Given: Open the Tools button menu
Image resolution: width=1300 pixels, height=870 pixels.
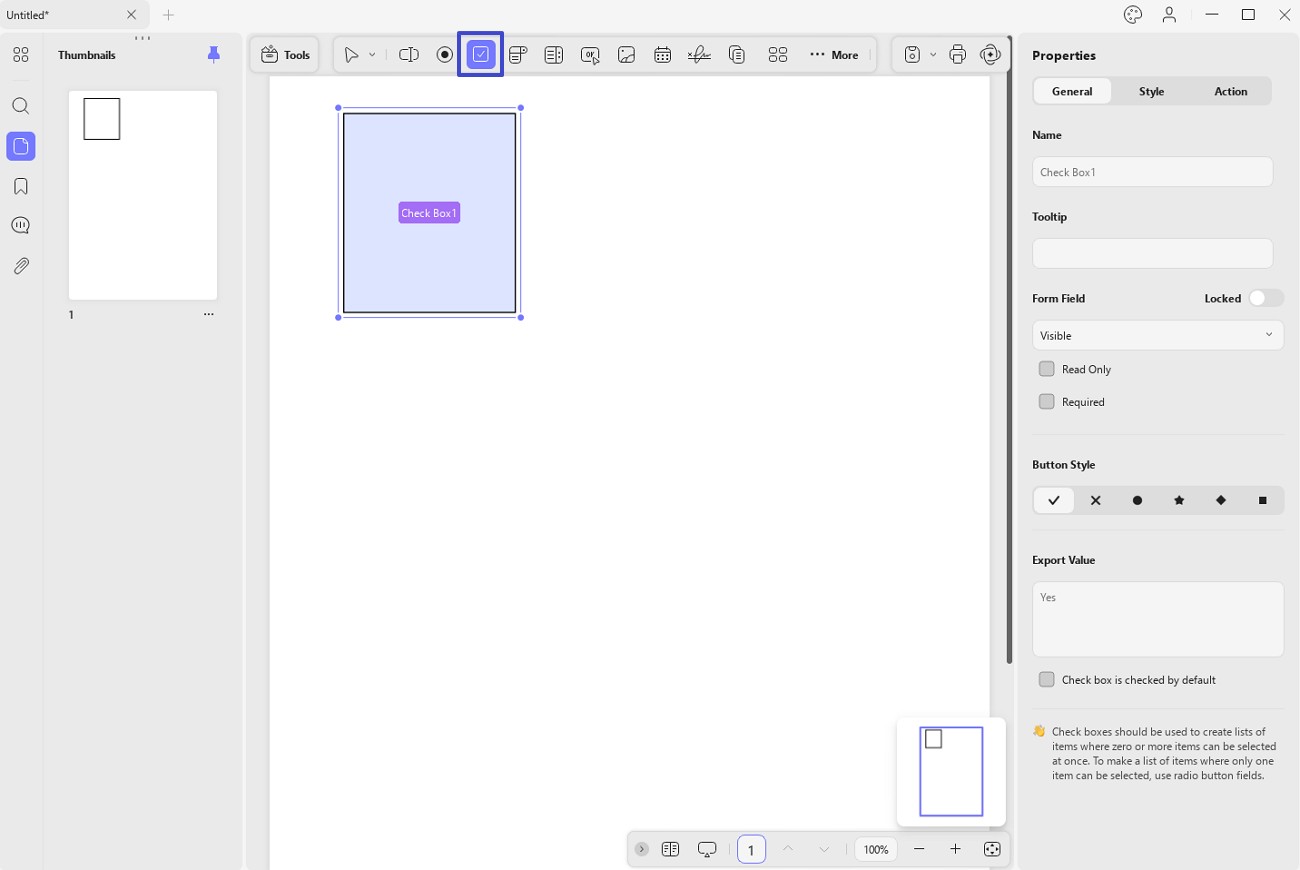Looking at the screenshot, I should point(285,55).
